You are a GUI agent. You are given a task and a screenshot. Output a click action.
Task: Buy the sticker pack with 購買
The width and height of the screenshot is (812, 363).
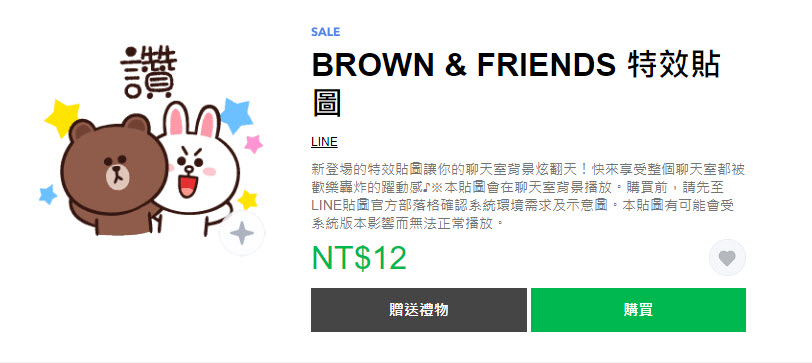(638, 310)
